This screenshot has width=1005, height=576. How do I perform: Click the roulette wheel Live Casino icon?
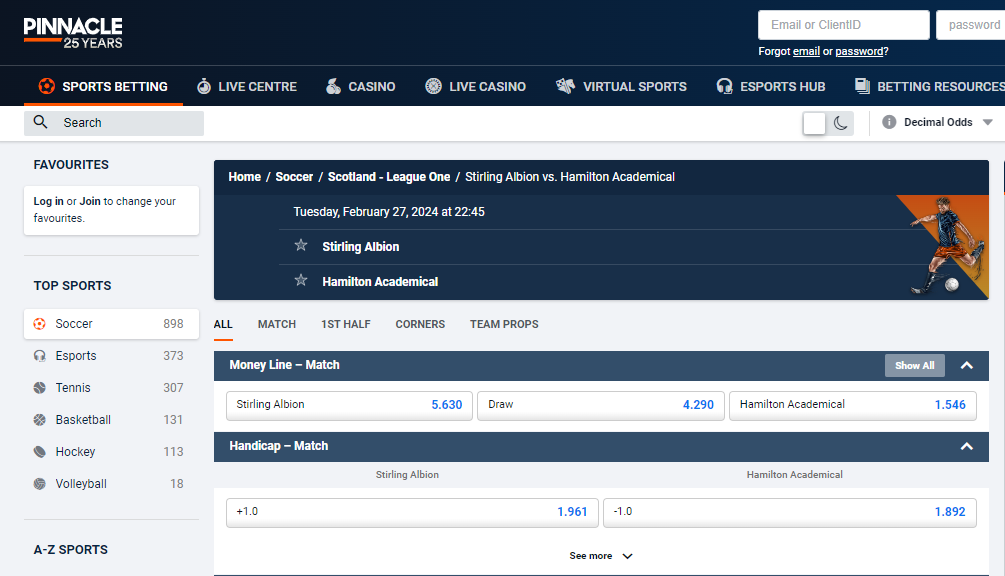coord(433,86)
